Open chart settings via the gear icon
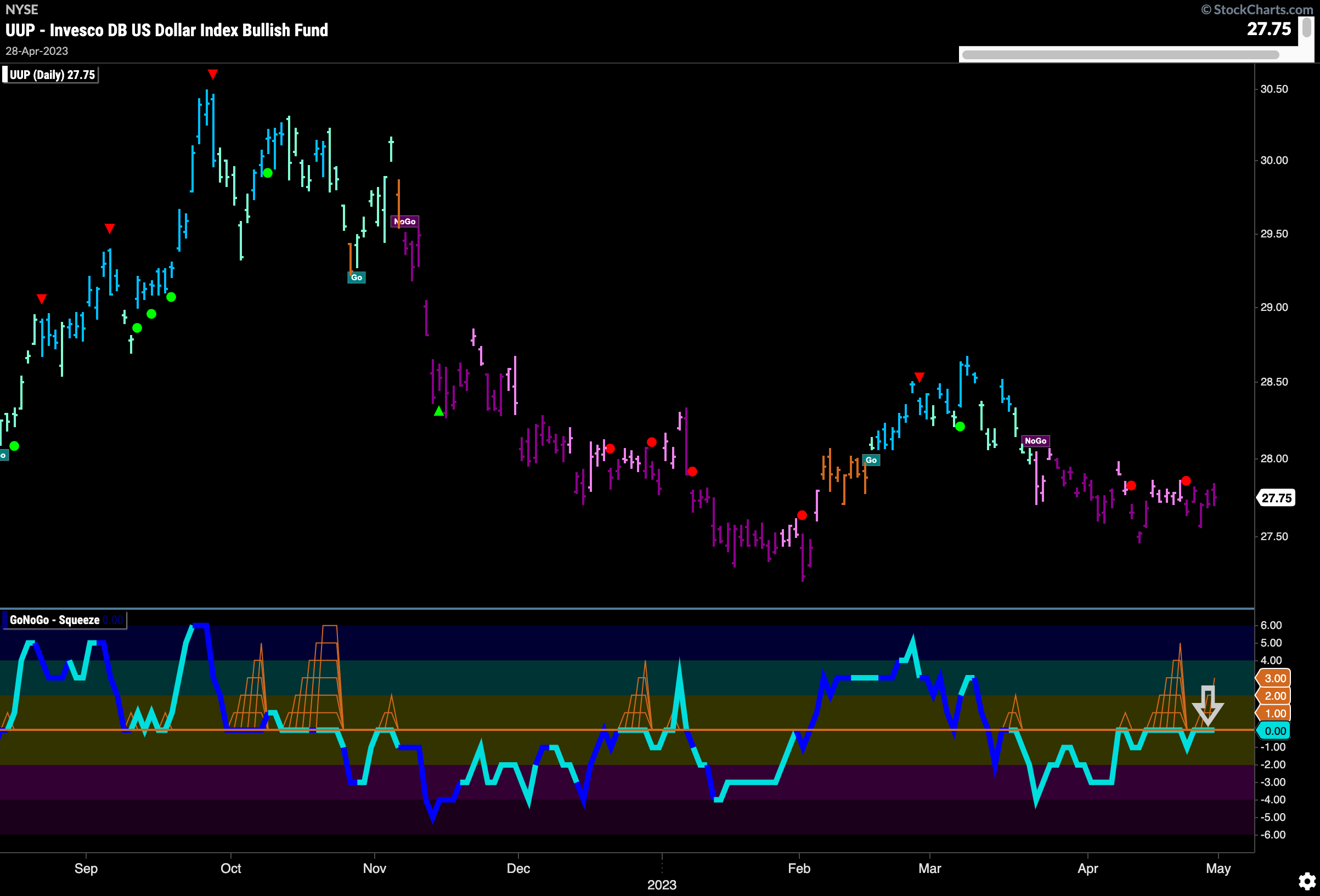 1307,881
